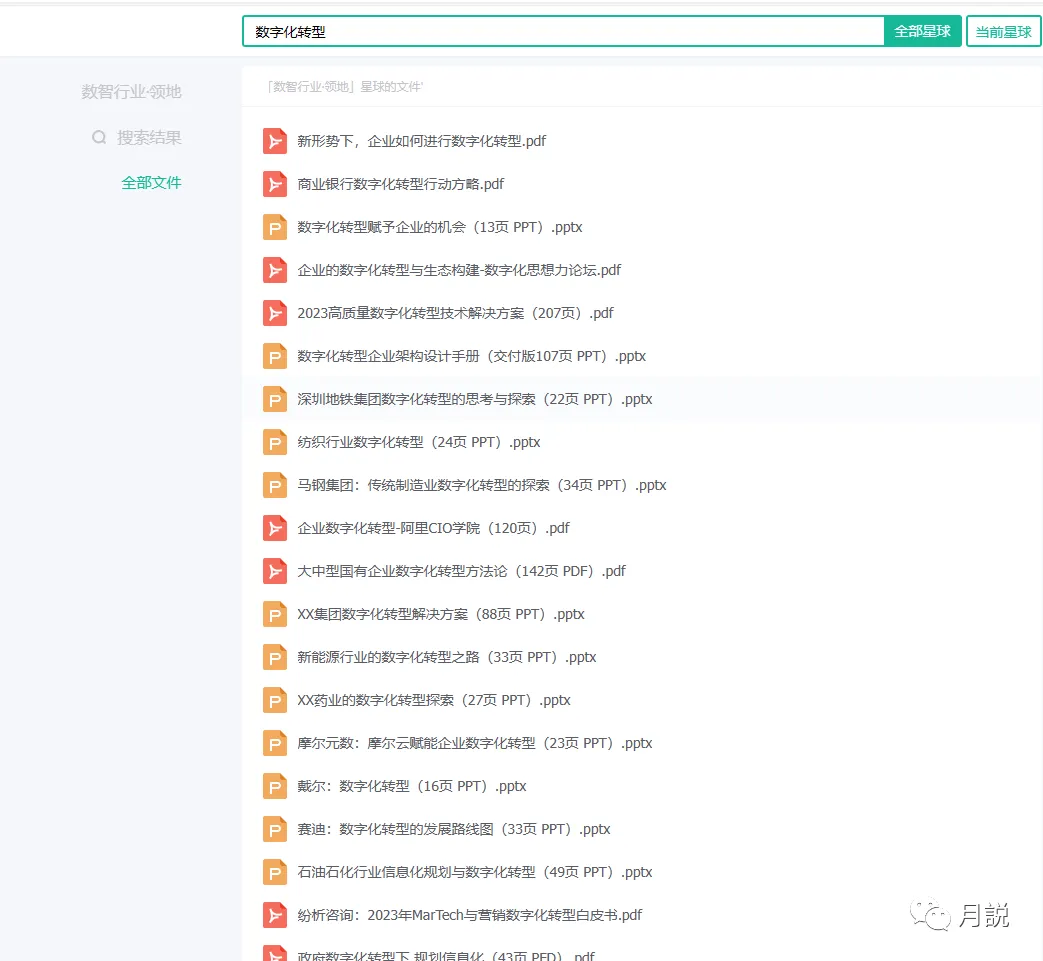Open the 数智行业·领地 planet heading
The width and height of the screenshot is (1043, 961).
point(132,92)
